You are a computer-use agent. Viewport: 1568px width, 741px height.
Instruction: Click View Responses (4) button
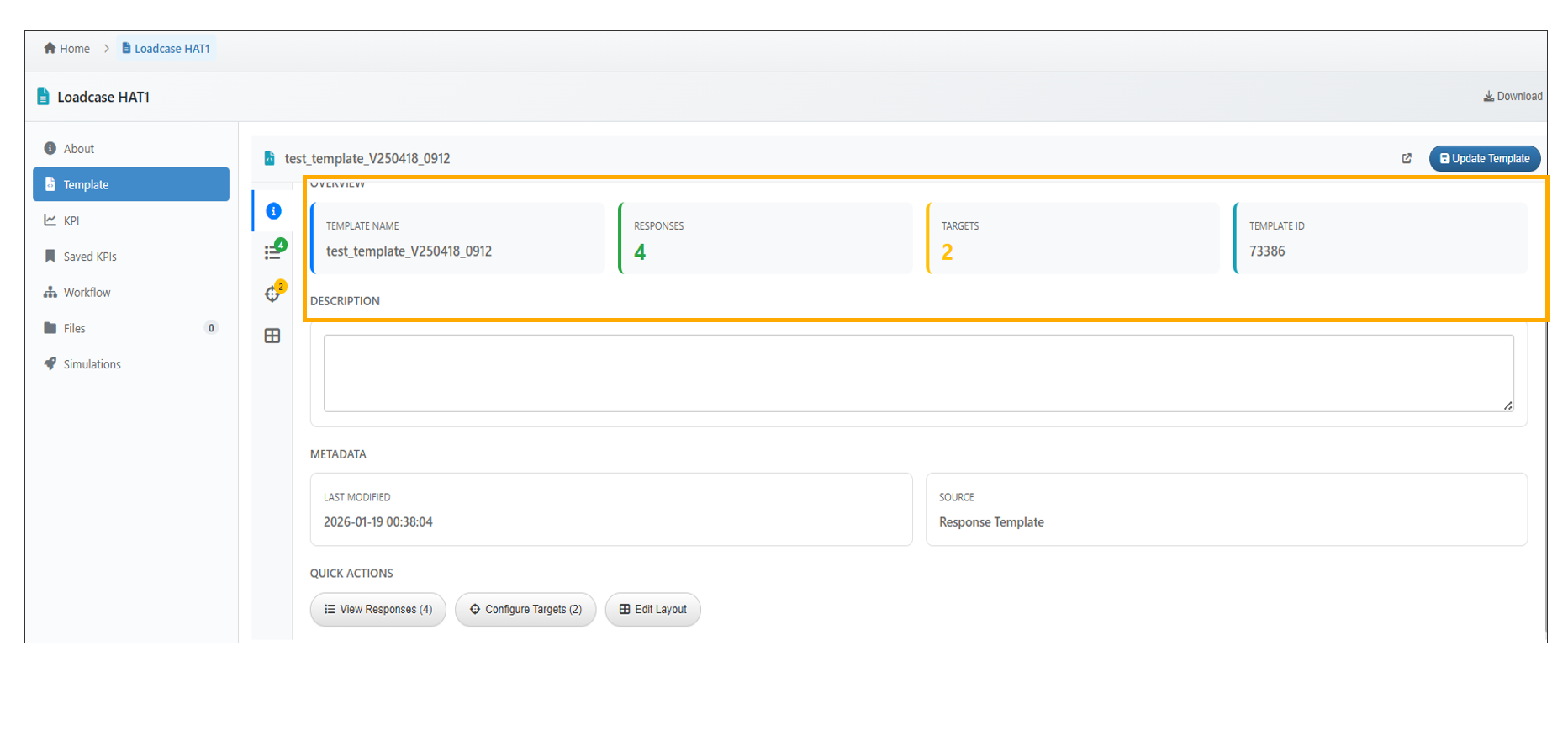point(378,610)
